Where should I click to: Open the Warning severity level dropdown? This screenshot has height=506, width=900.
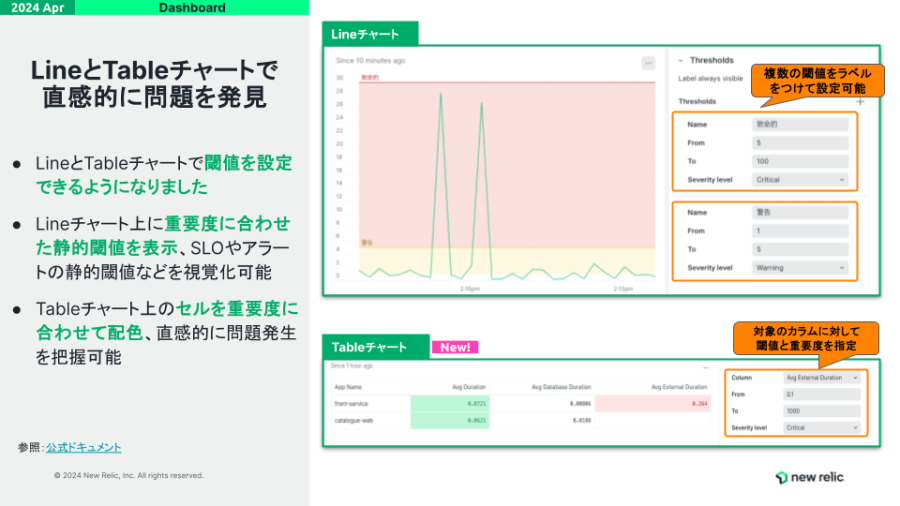[800, 268]
